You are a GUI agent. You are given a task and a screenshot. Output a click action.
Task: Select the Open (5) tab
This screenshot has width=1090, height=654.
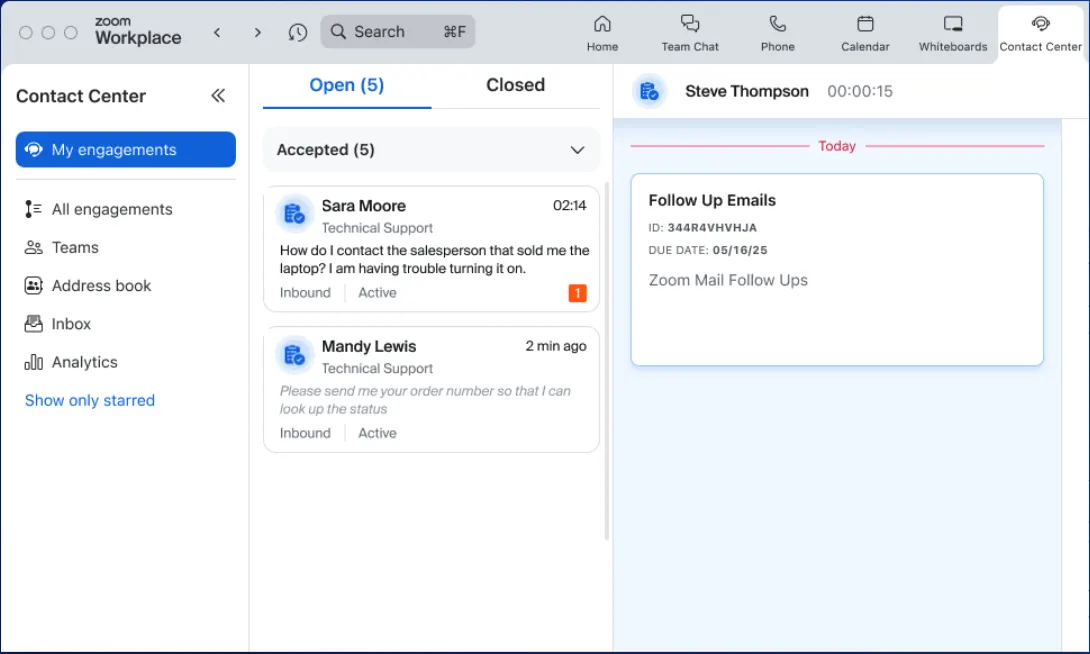[346, 85]
